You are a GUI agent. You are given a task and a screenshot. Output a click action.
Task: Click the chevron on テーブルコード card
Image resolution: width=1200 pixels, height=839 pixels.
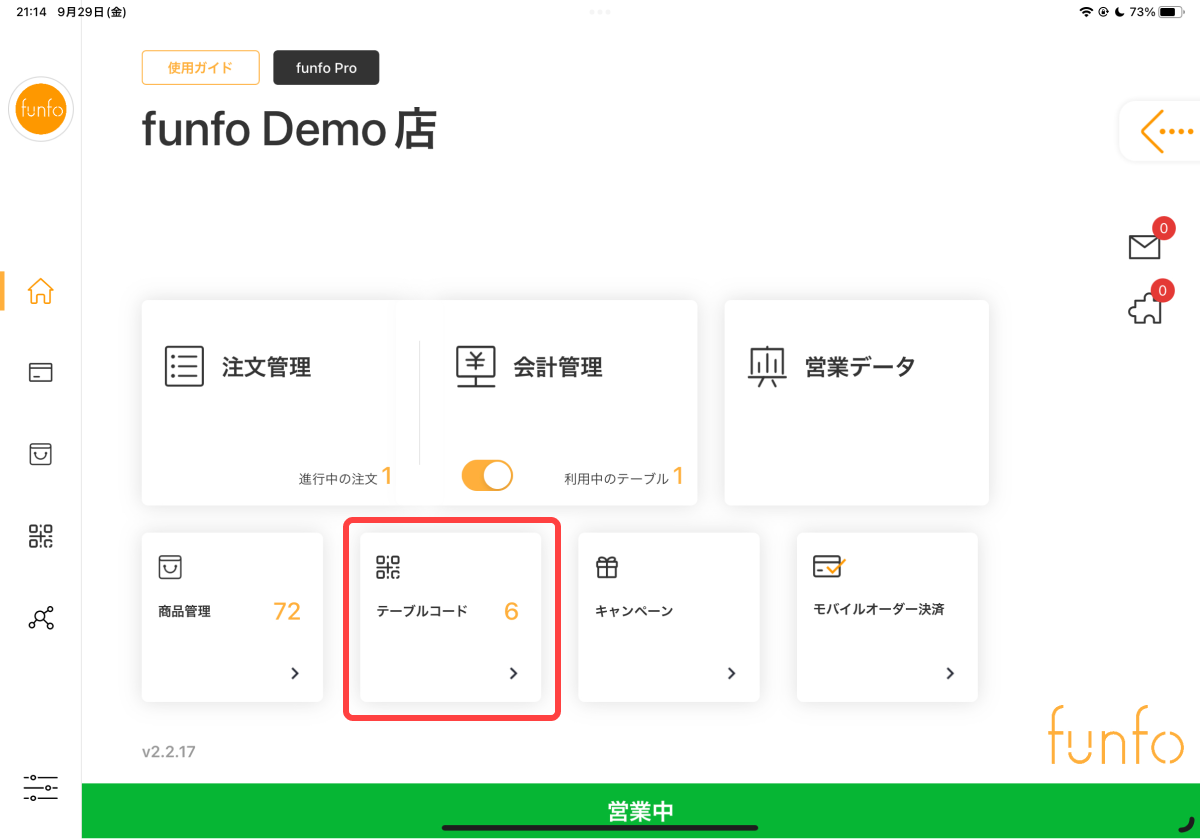tap(513, 673)
